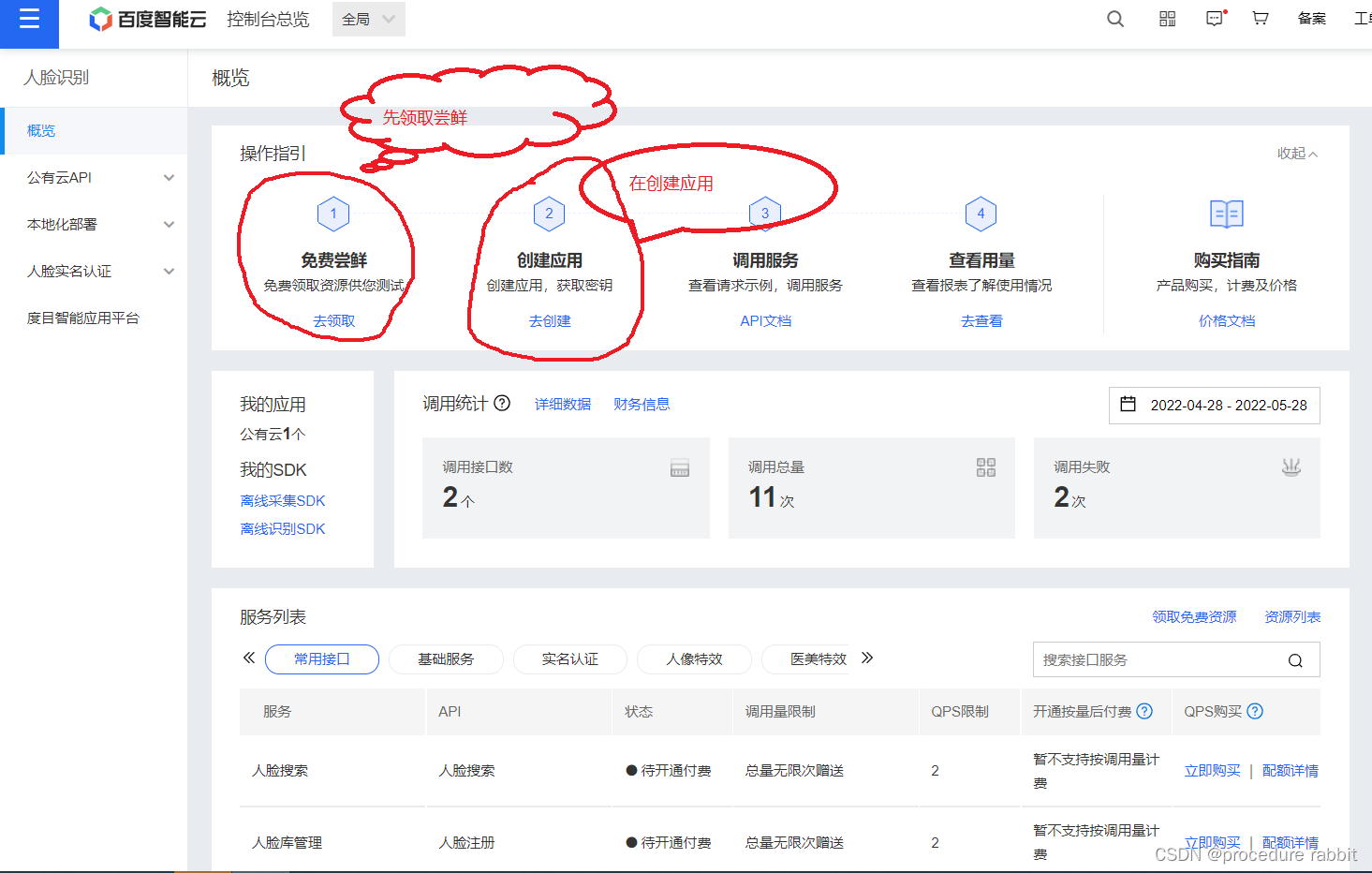Click help icon next to 开通按量后付费
This screenshot has height=873, width=1372.
click(1144, 711)
